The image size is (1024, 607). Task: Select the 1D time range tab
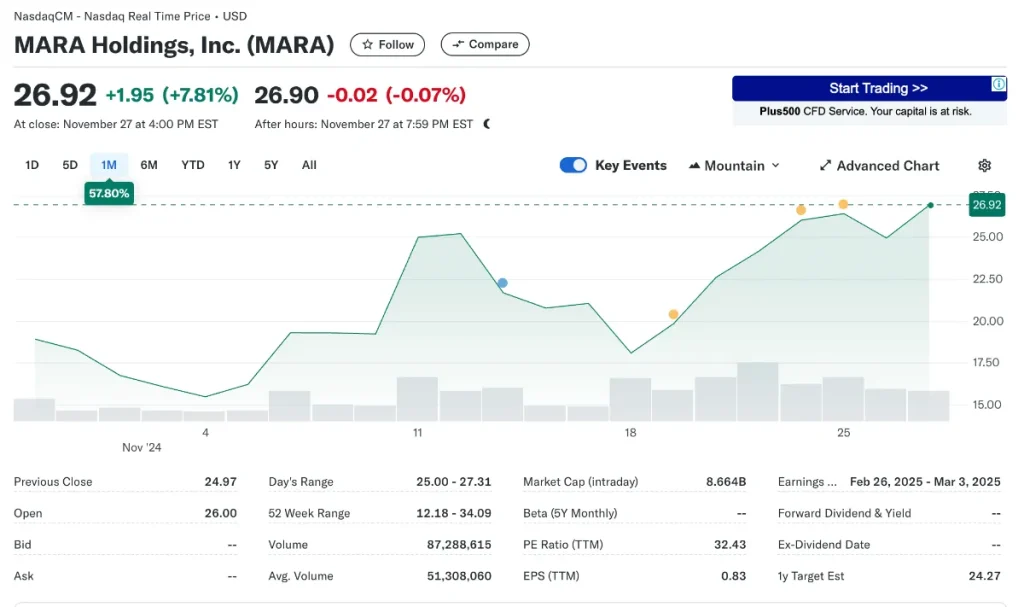(32, 165)
